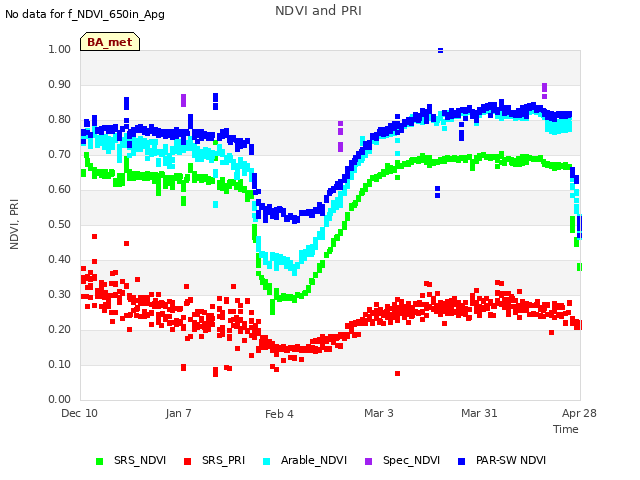
Task: Click the Mar 3 x-axis label
Action: pos(379,413)
